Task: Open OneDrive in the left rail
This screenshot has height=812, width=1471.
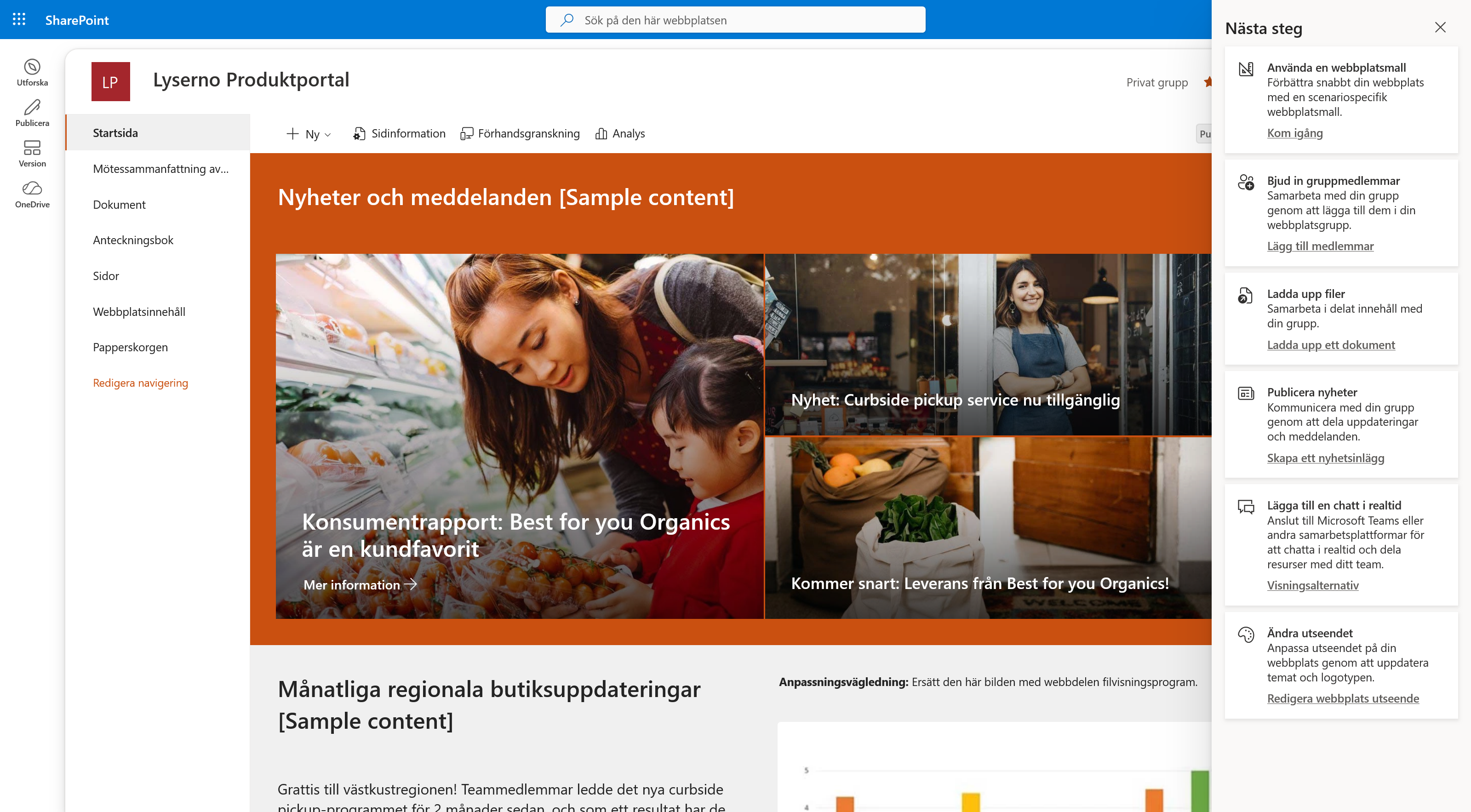Action: click(32, 194)
